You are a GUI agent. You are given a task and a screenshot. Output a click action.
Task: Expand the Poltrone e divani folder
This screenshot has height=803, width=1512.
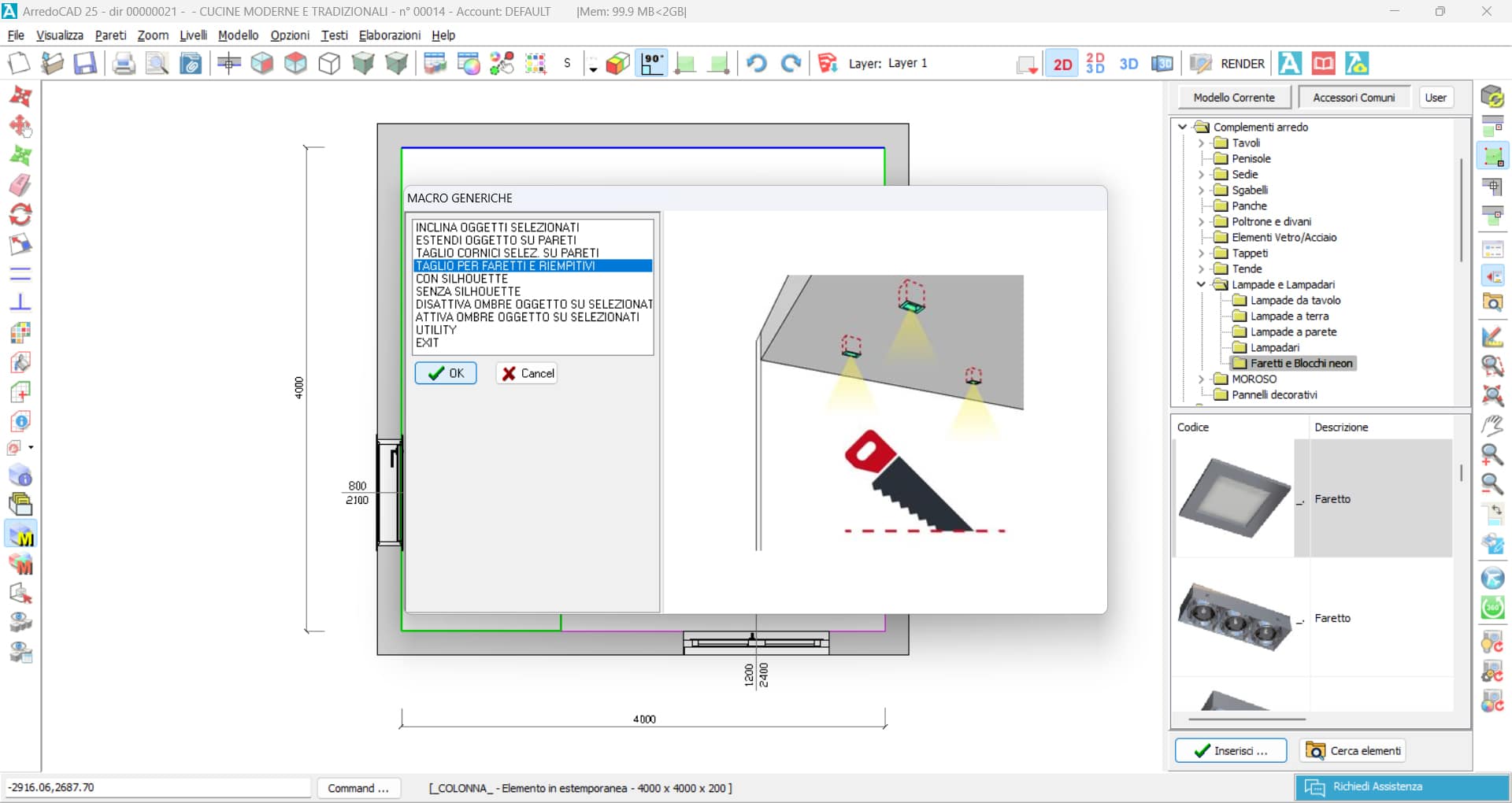pos(1201,222)
